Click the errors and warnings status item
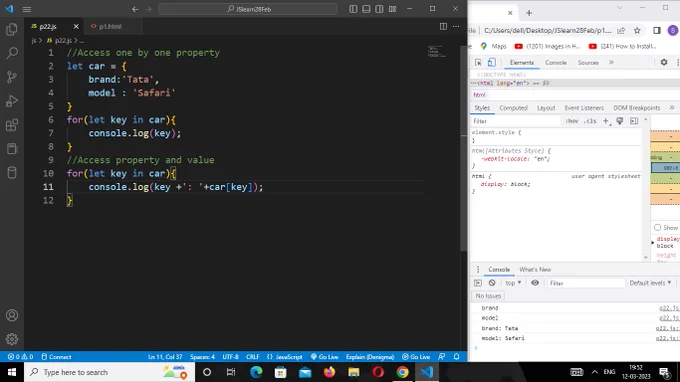 [20, 357]
